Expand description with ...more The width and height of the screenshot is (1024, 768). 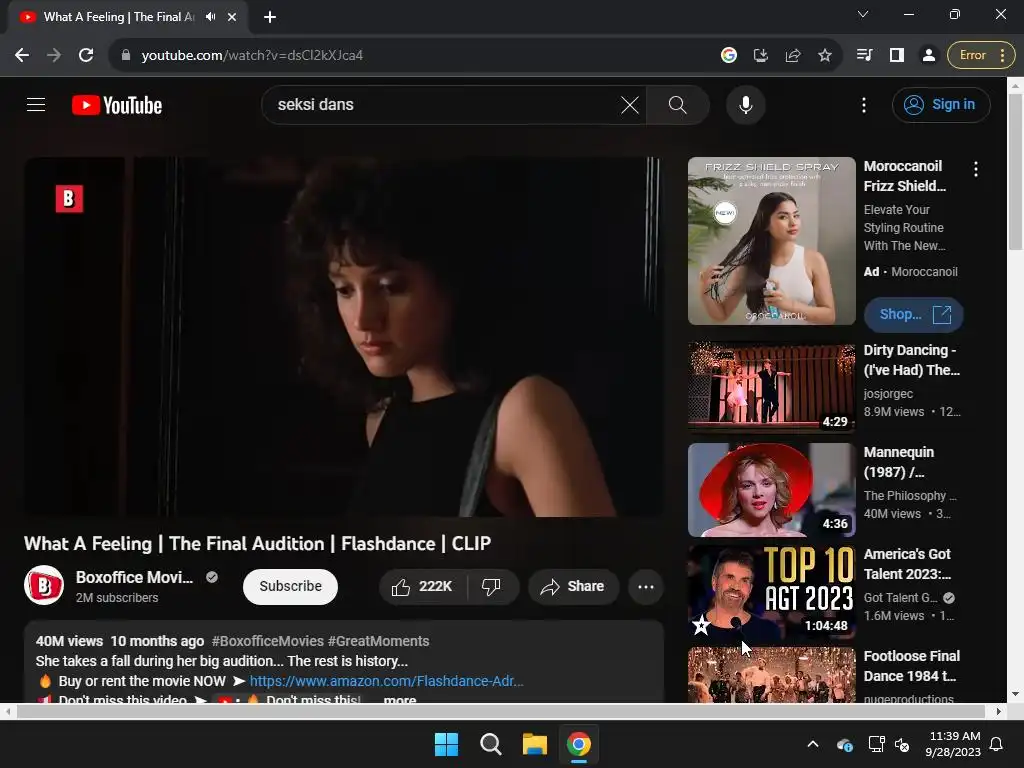[x=400, y=699]
